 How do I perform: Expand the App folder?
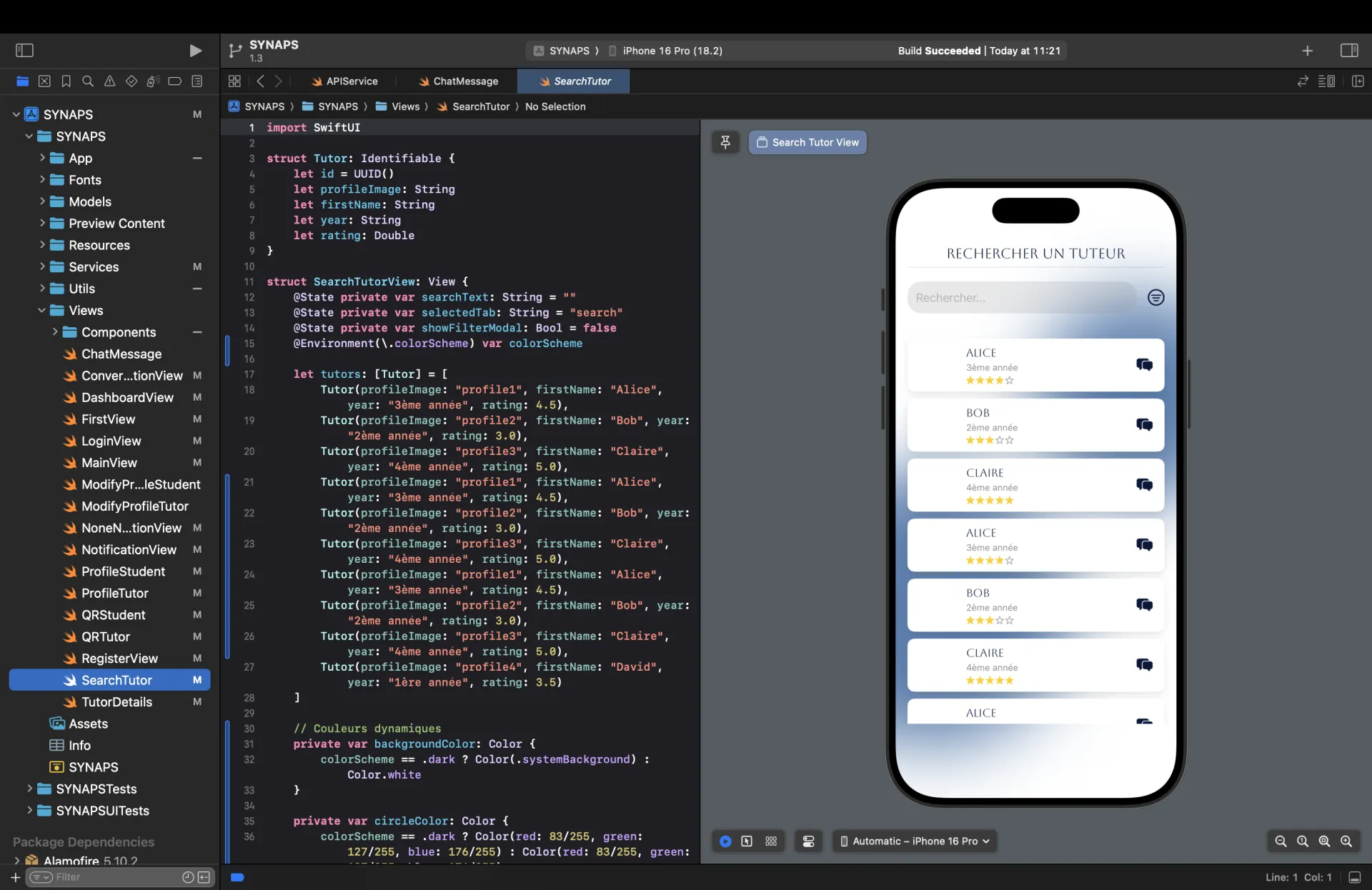(42, 158)
